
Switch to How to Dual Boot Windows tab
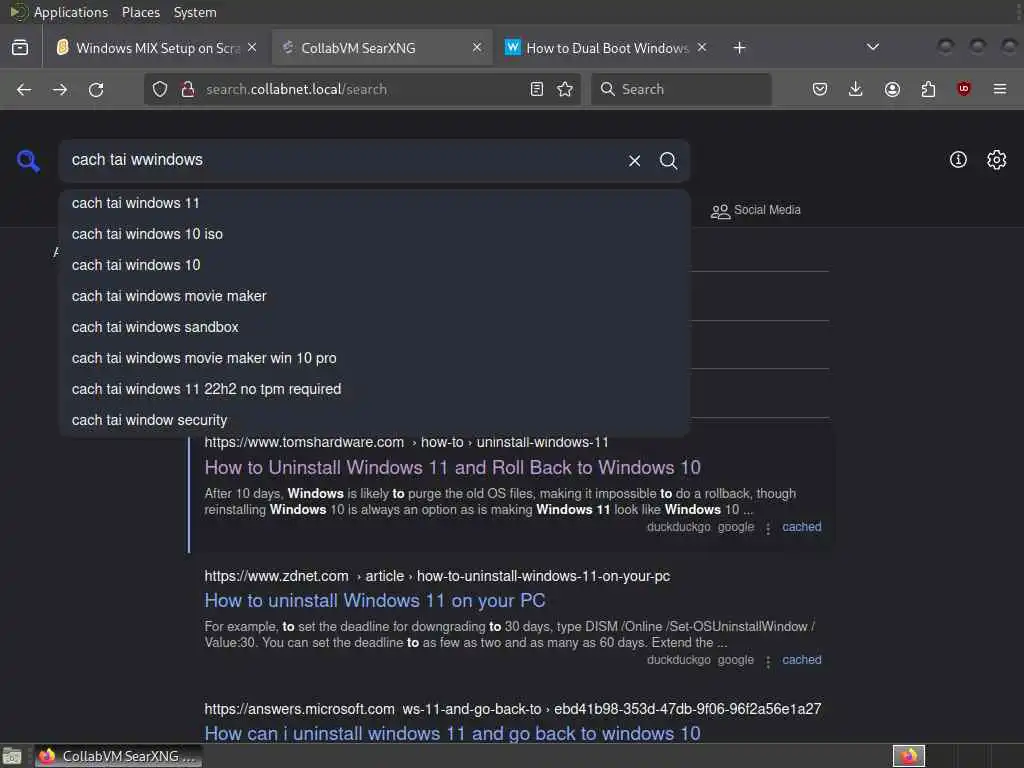(606, 48)
